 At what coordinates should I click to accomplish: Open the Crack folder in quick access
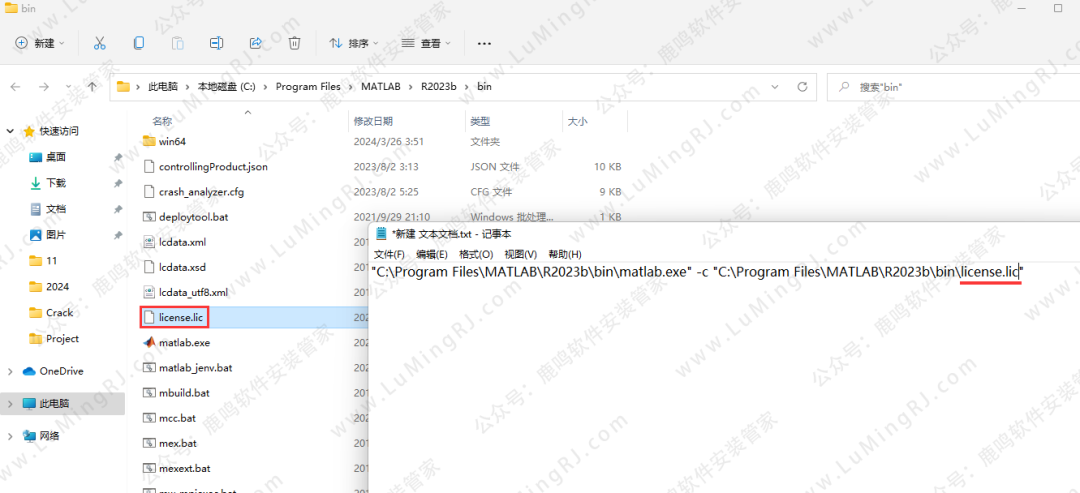click(x=59, y=312)
